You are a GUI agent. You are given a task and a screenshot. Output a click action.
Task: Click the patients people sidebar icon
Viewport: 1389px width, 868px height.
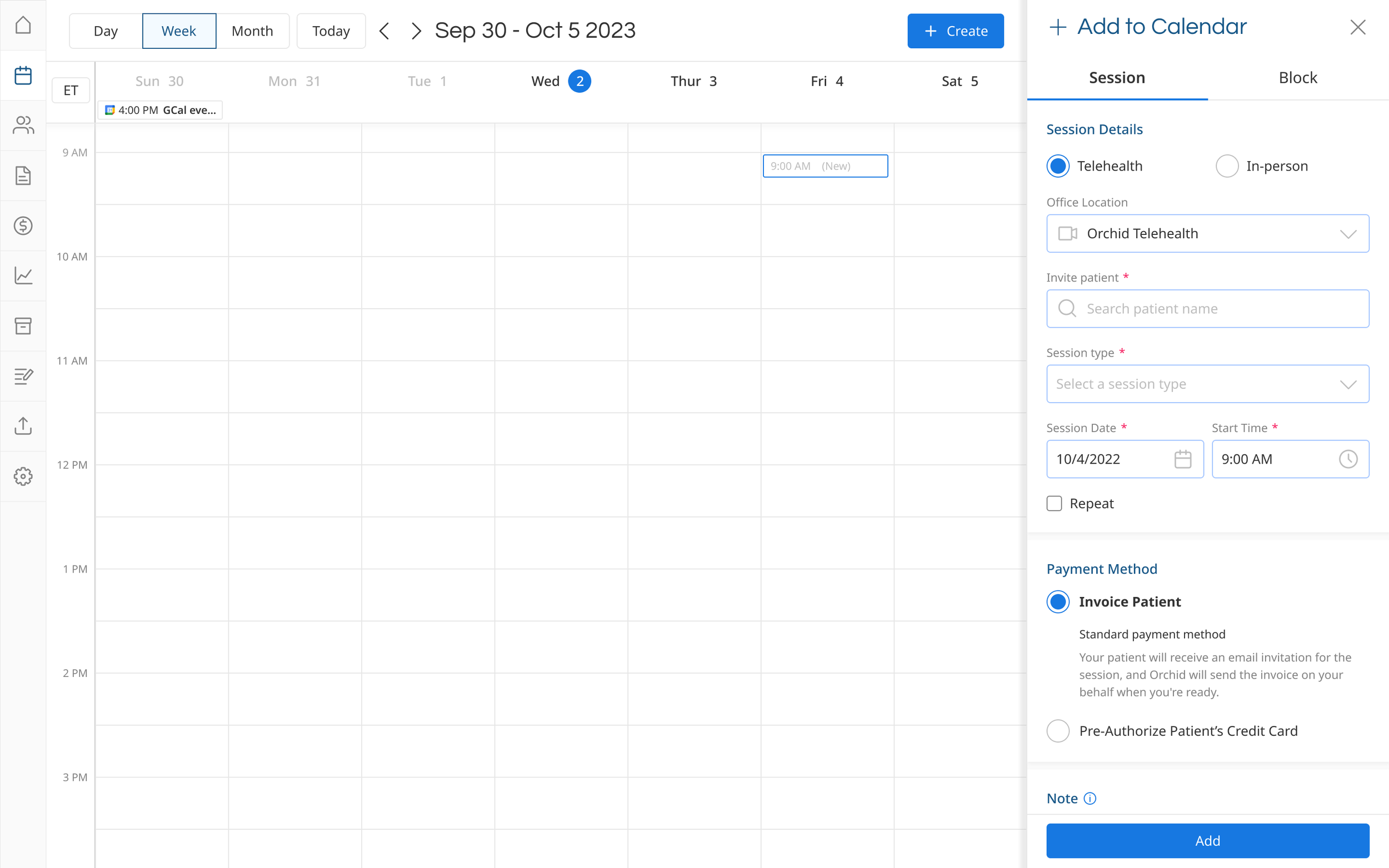[x=23, y=125]
